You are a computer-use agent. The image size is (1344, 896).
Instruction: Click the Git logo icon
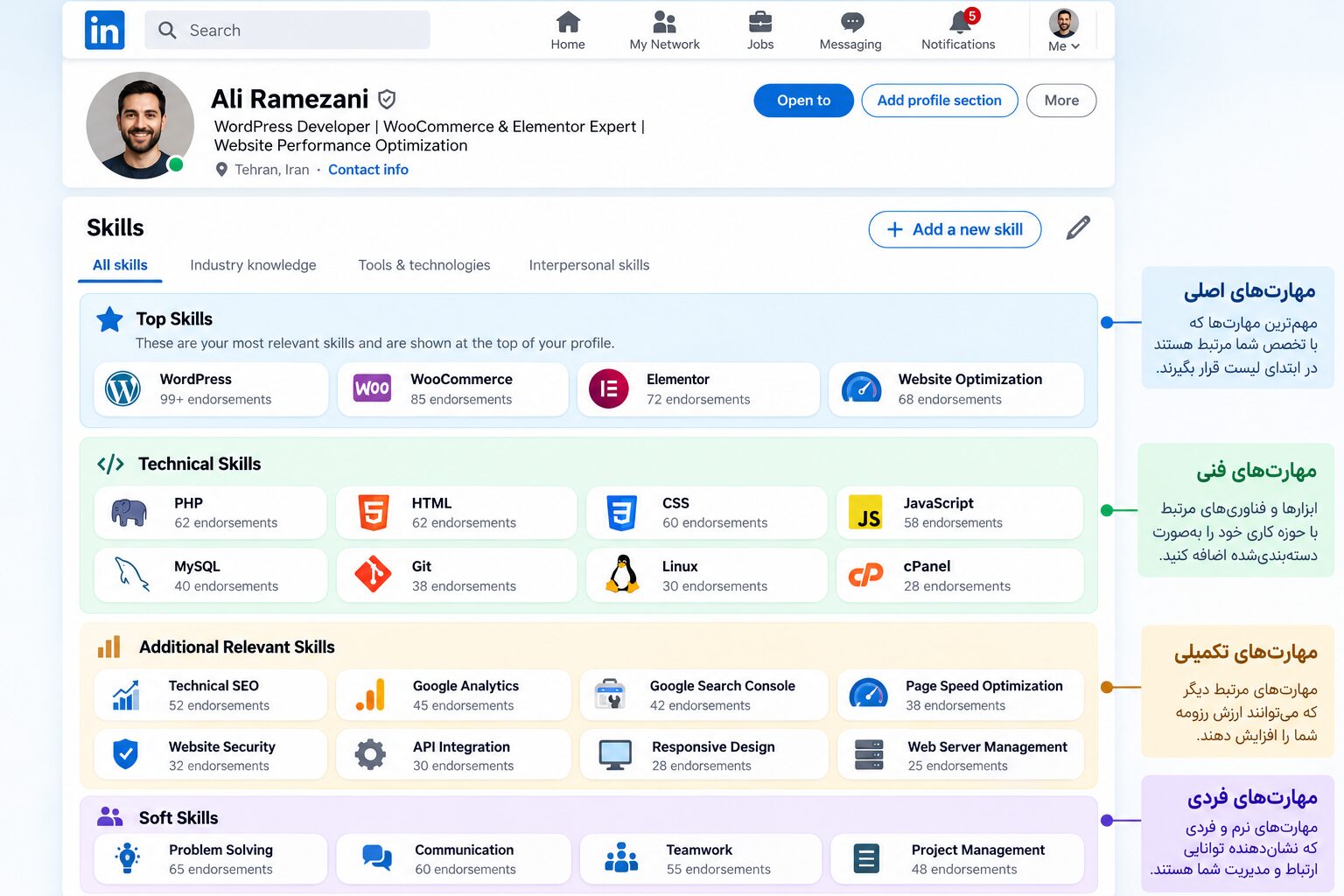(374, 575)
